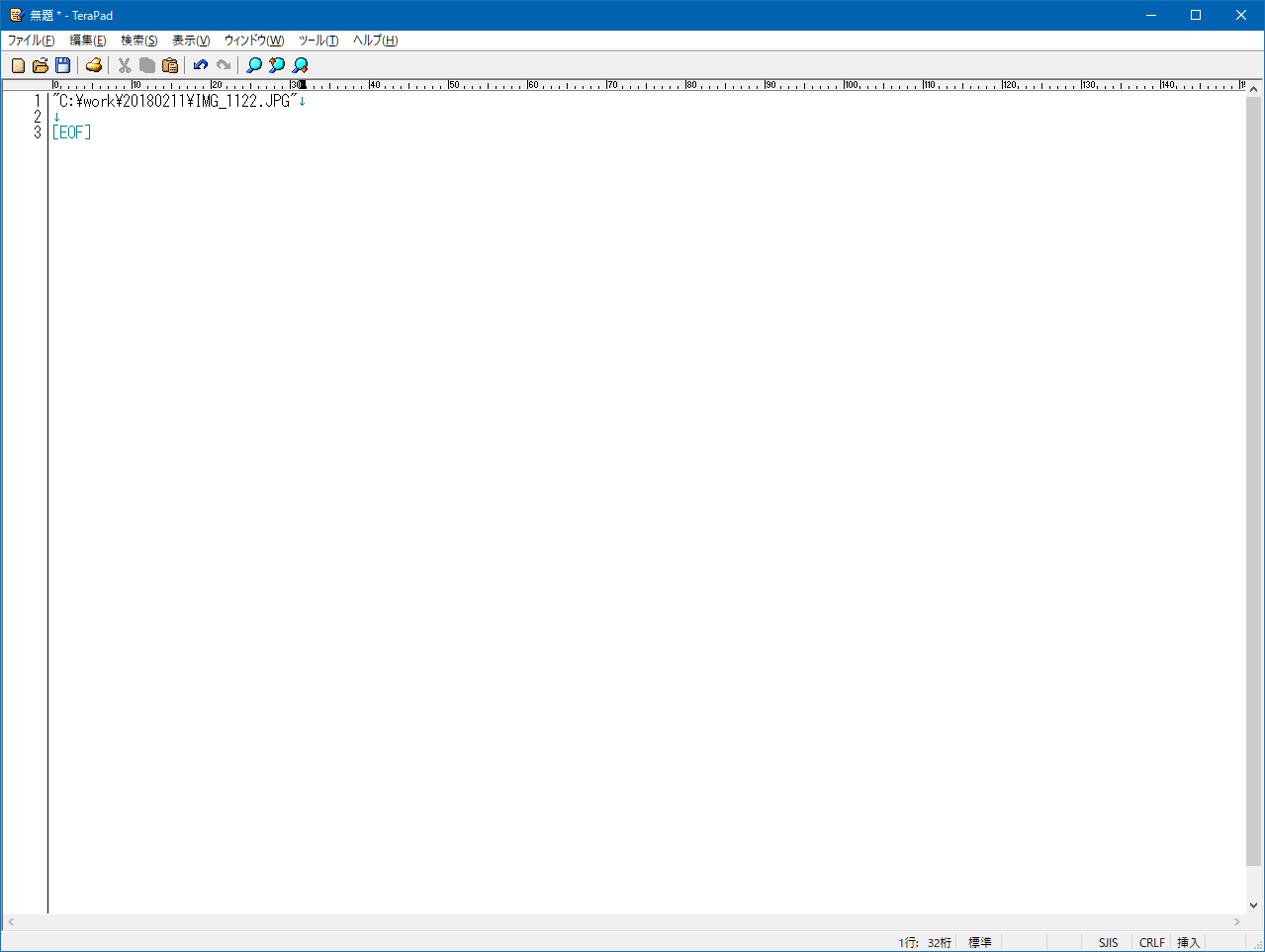Open the 編集(E) menu
Screen dimensions: 1265x952
coord(88,41)
